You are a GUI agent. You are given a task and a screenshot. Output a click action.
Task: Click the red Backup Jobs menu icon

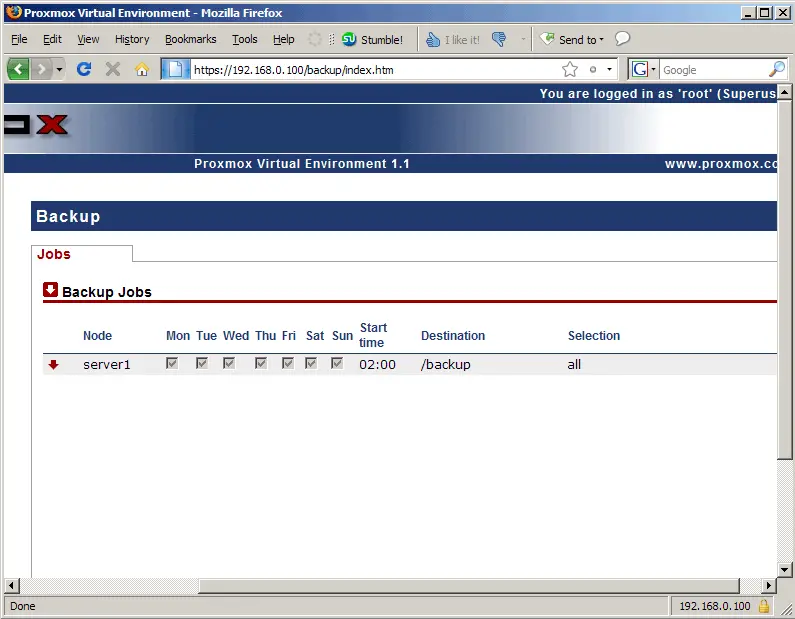(50, 290)
